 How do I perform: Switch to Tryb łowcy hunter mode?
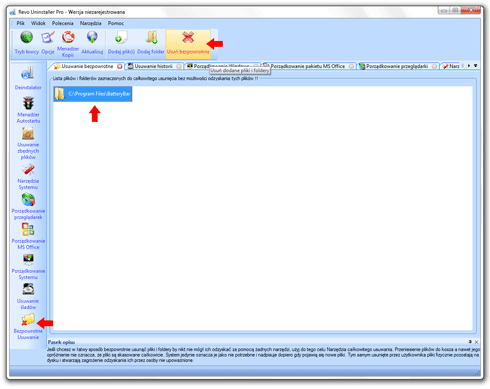click(x=27, y=43)
